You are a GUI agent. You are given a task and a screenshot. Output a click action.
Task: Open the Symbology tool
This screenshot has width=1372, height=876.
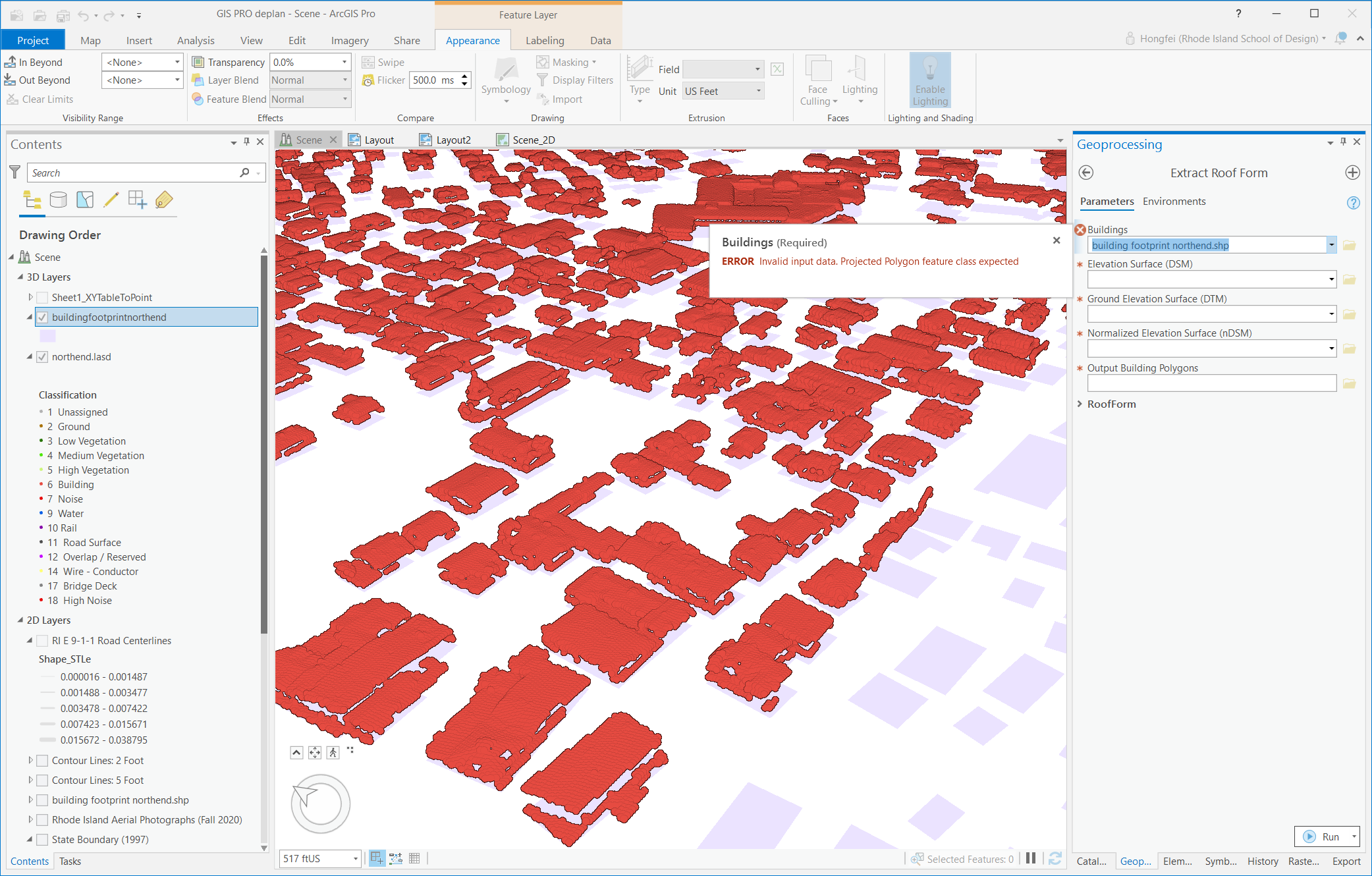[506, 80]
